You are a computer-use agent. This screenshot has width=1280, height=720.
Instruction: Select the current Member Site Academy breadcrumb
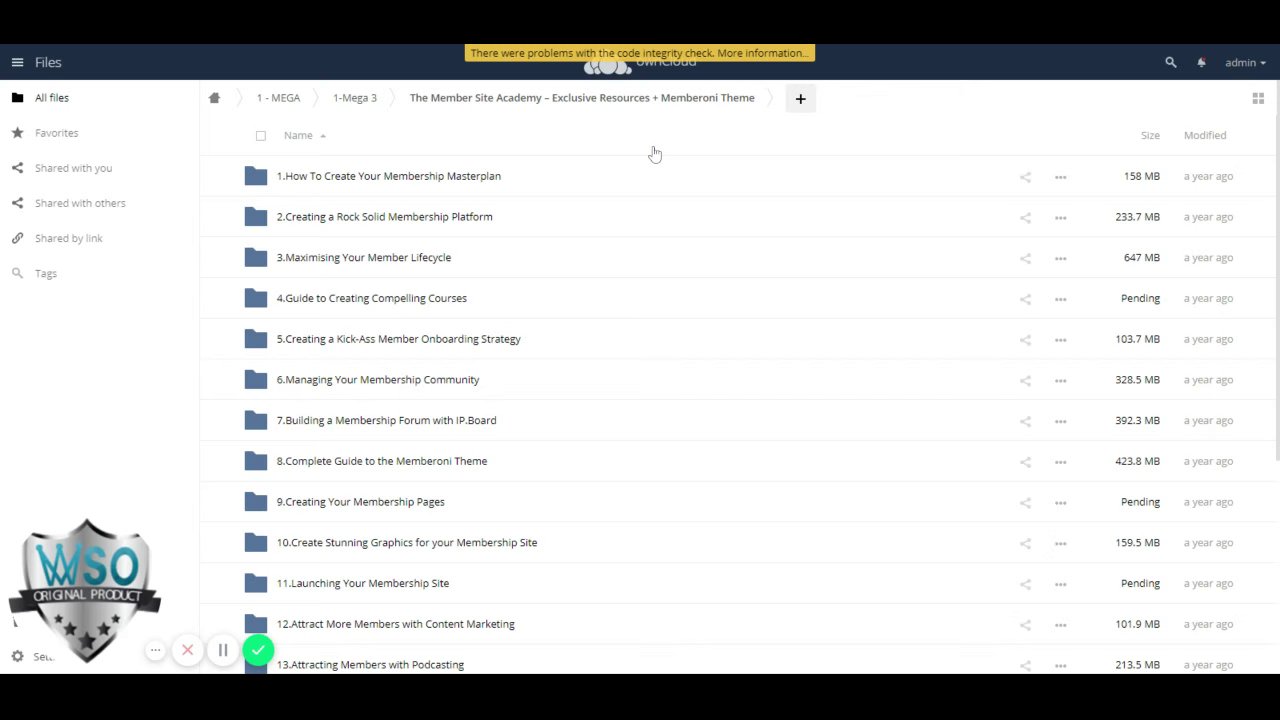582,98
